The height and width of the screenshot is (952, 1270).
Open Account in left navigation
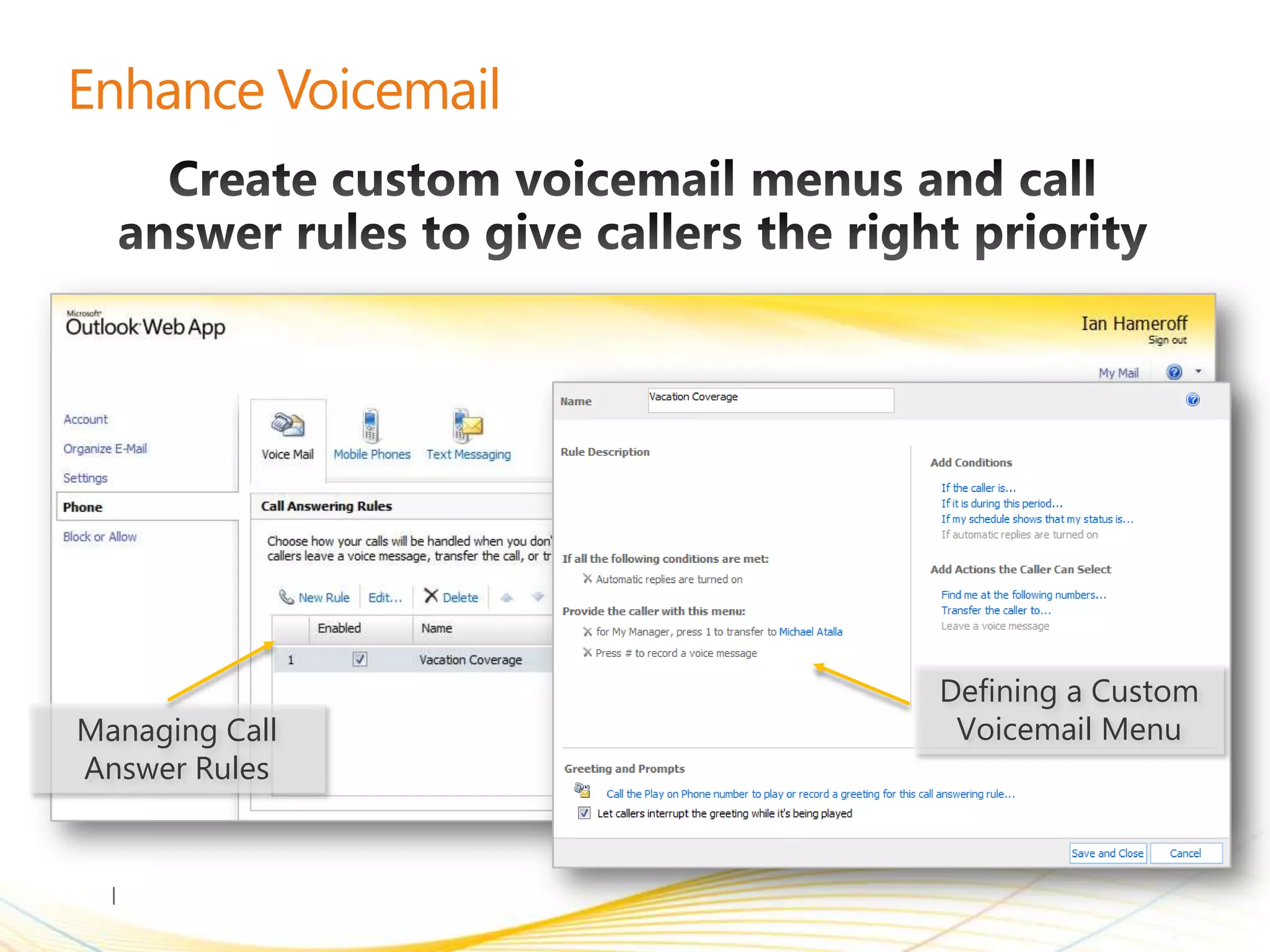click(86, 420)
